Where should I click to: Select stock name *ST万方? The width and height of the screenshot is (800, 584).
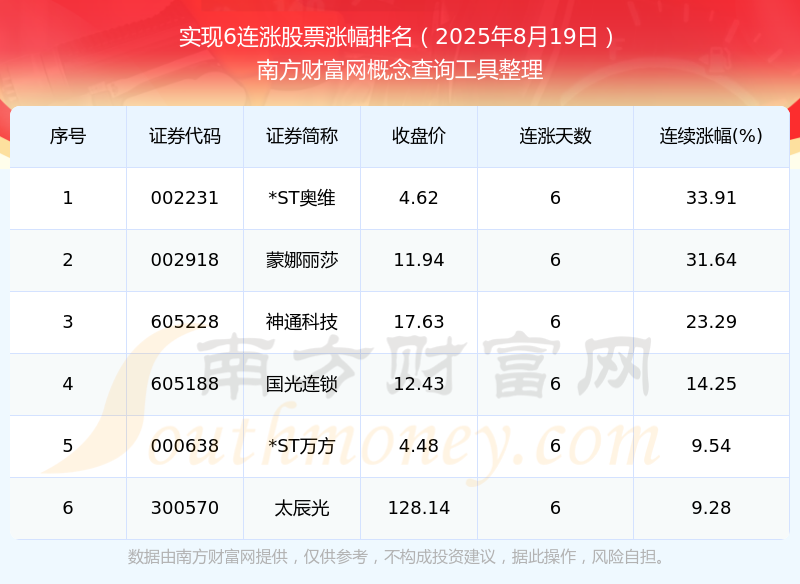(x=302, y=446)
